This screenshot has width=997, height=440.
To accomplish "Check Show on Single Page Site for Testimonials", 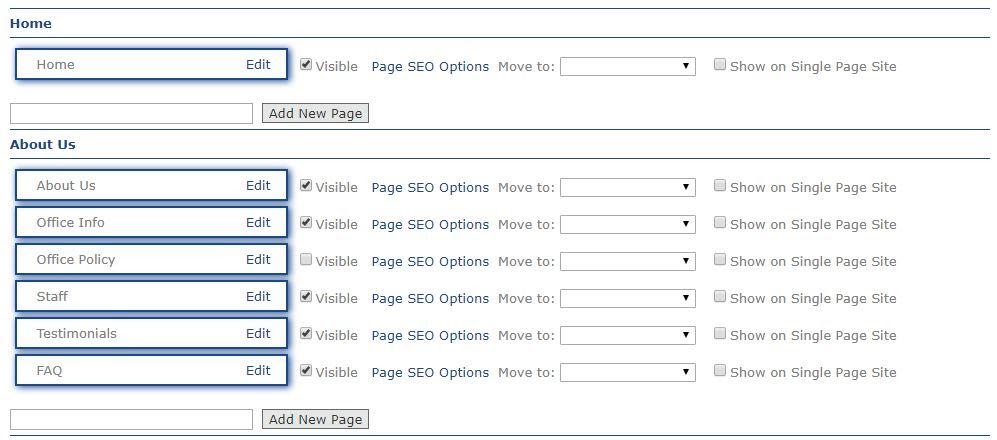I will (x=720, y=334).
